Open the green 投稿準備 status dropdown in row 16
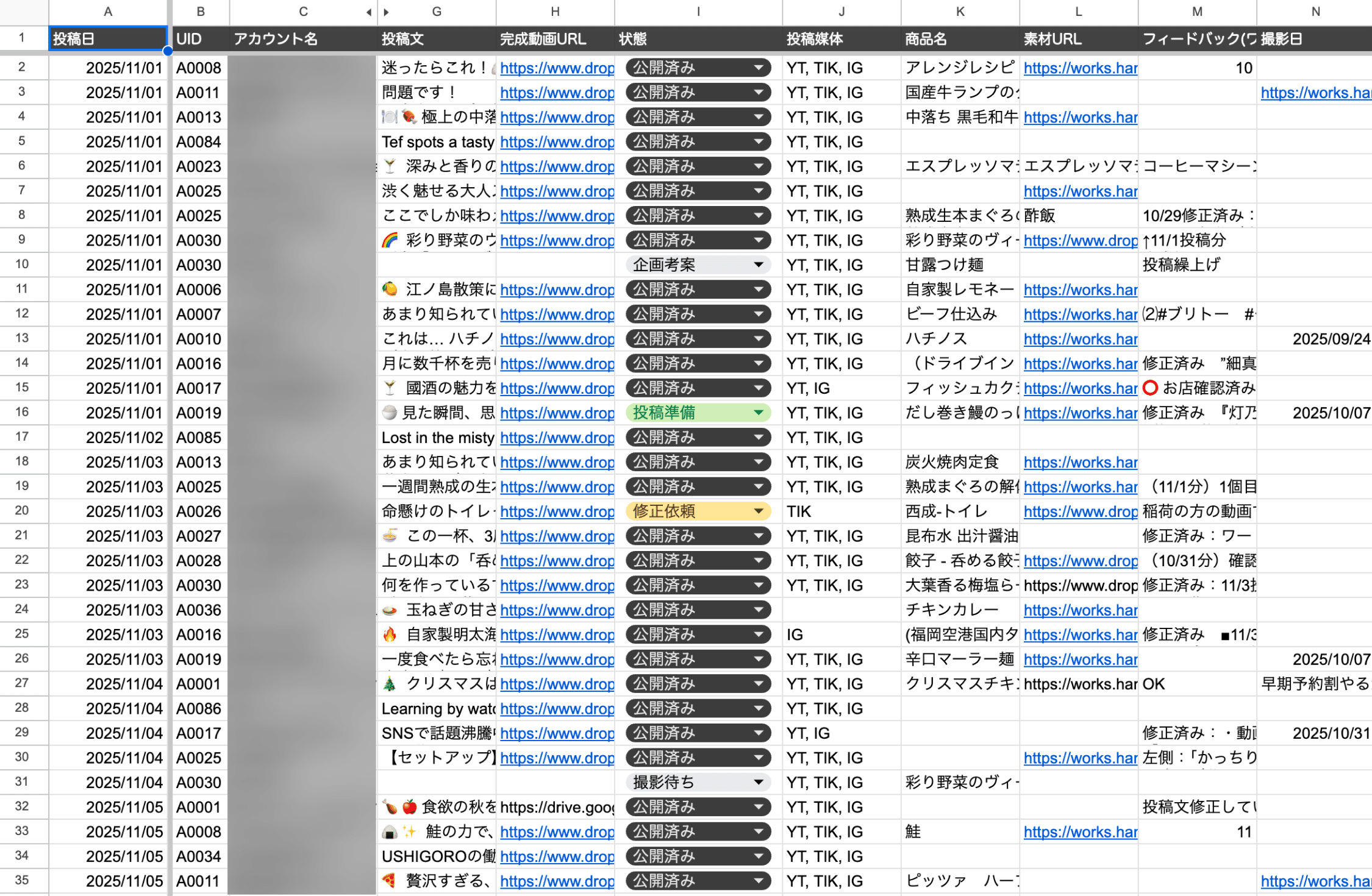 pyautogui.click(x=758, y=413)
